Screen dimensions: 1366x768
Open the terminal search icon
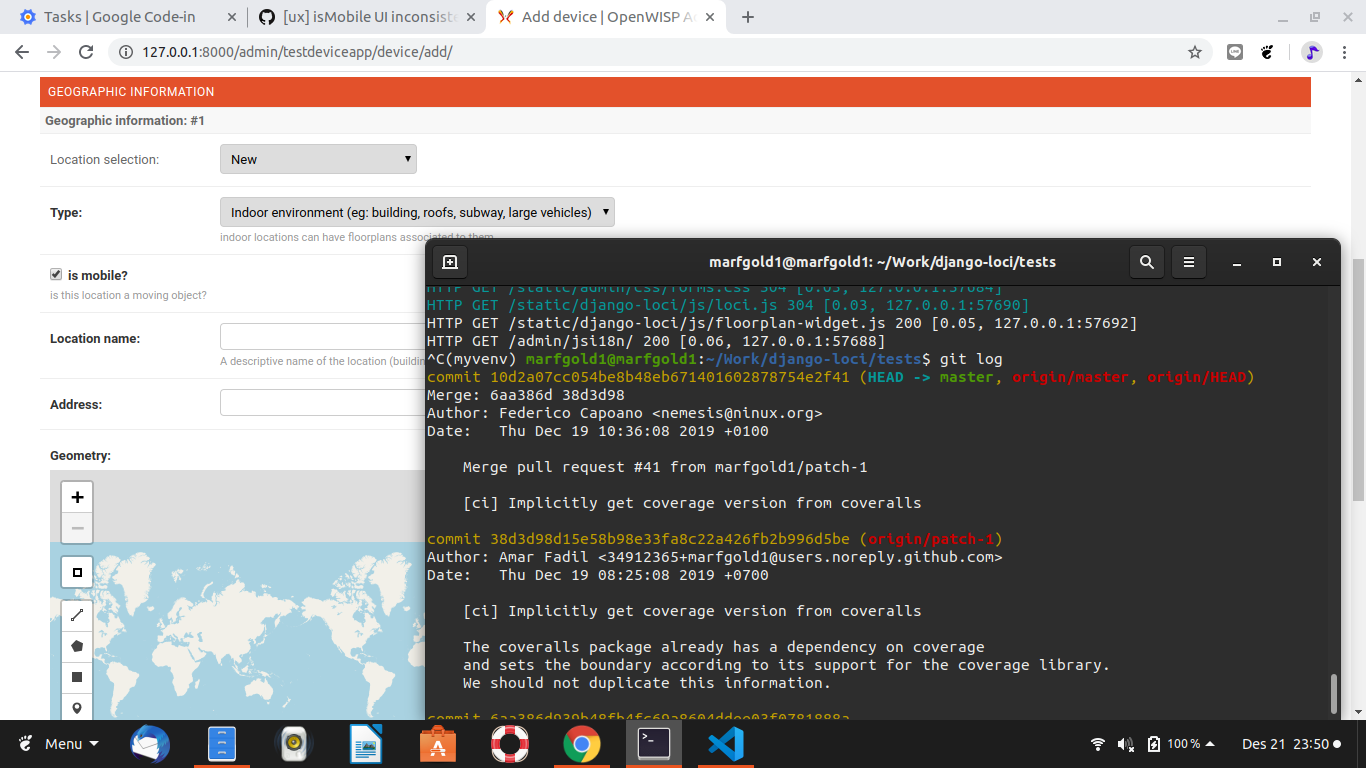click(x=1146, y=261)
